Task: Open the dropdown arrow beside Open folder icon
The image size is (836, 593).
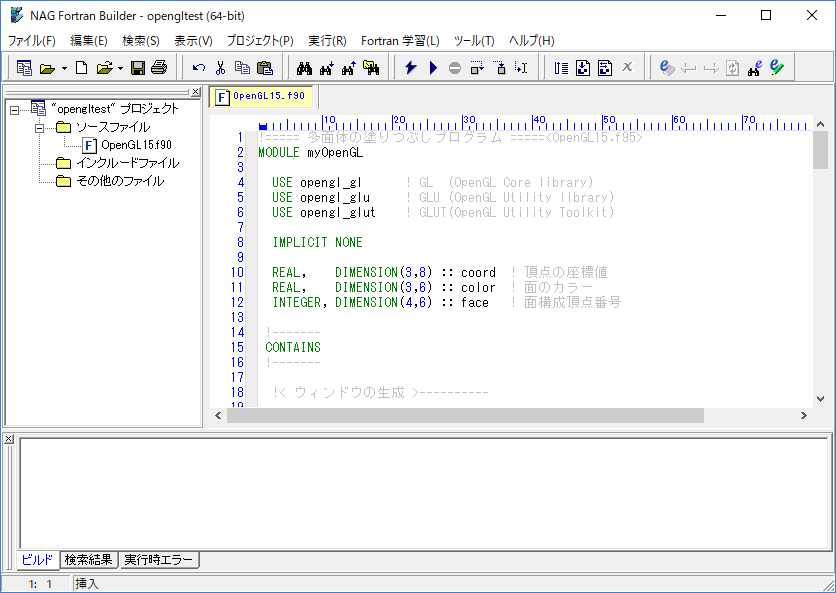Action: pos(64,69)
